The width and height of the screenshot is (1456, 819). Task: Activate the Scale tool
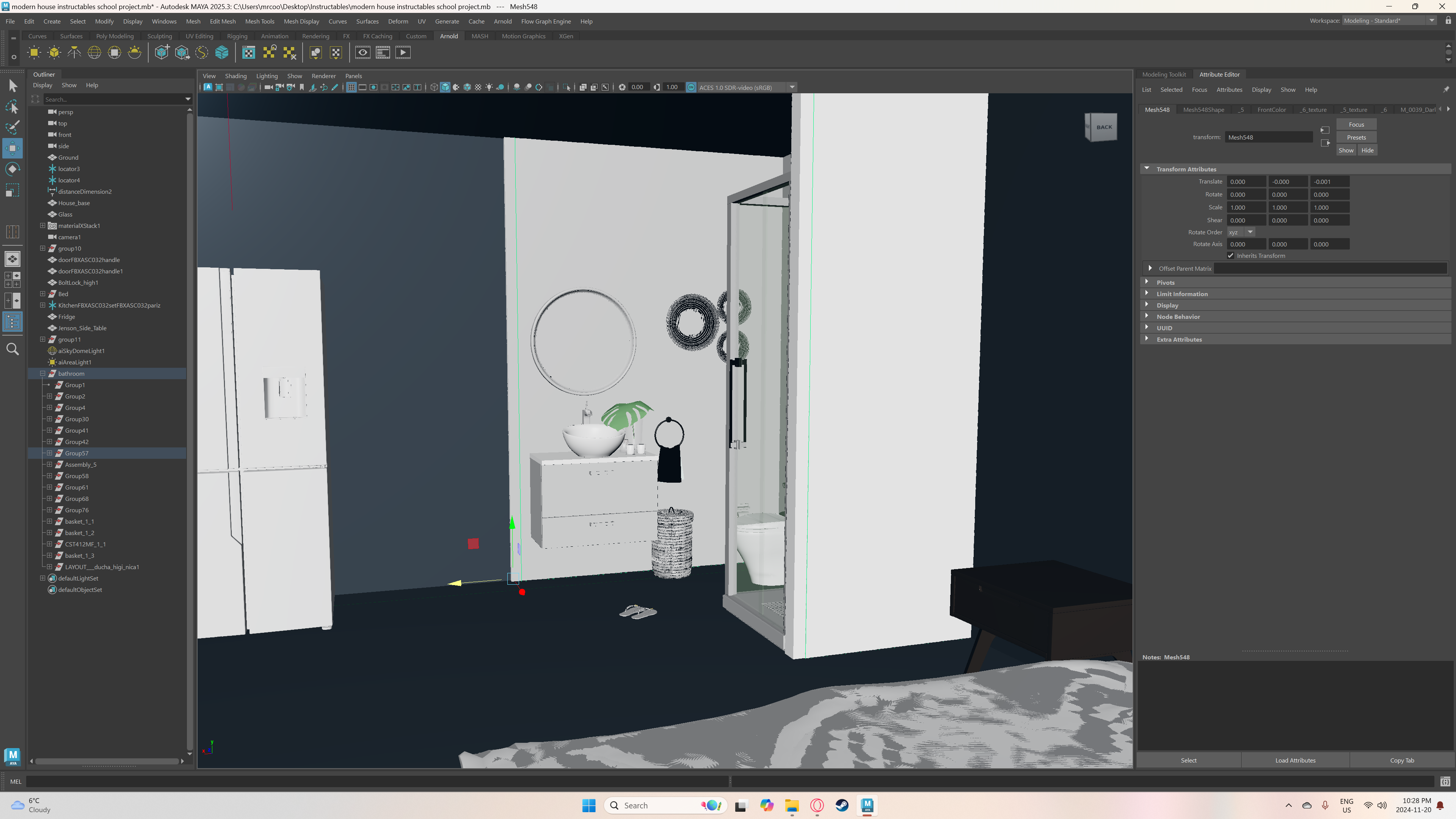coord(13,190)
